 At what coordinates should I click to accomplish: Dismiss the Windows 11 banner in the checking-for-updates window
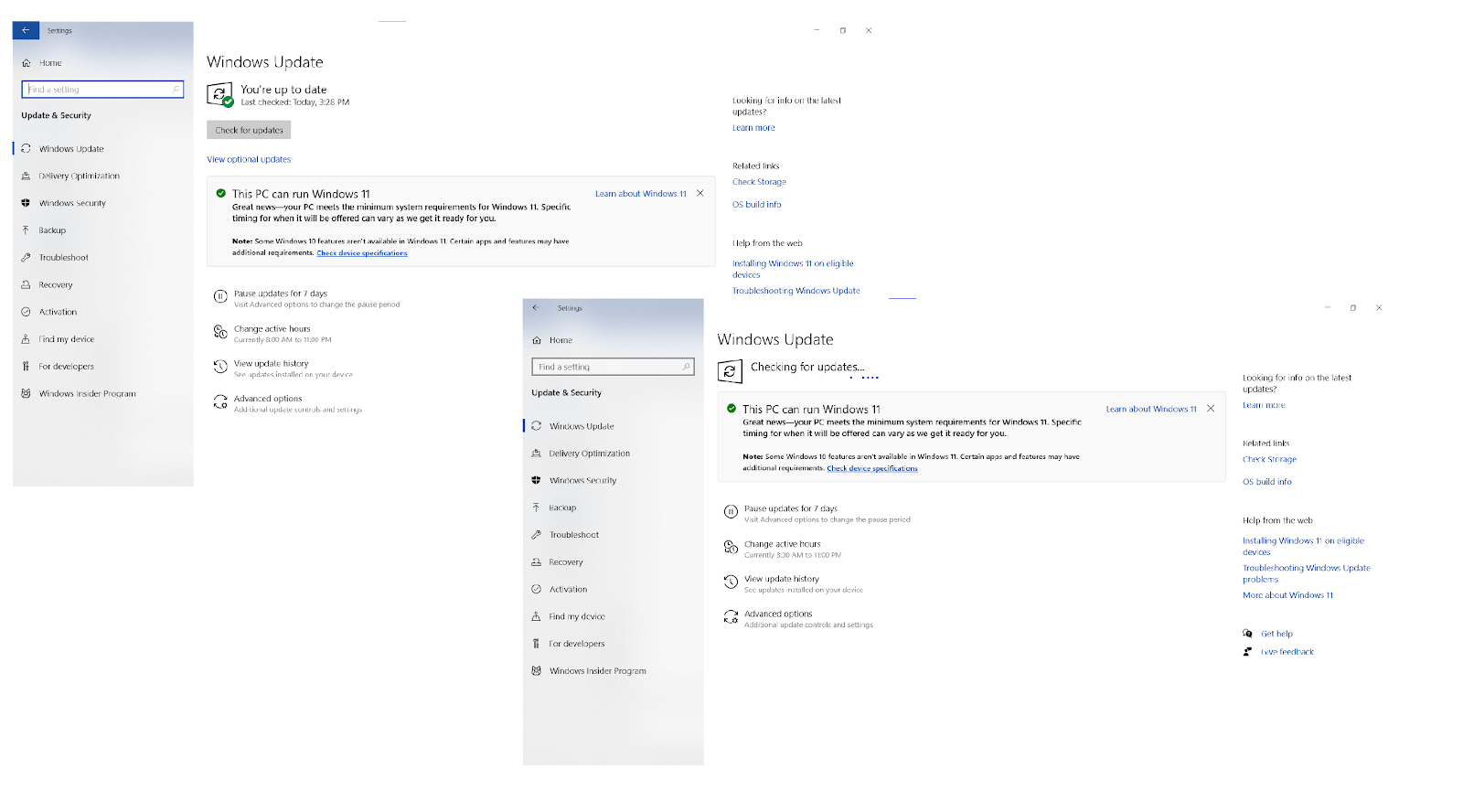click(x=1211, y=409)
